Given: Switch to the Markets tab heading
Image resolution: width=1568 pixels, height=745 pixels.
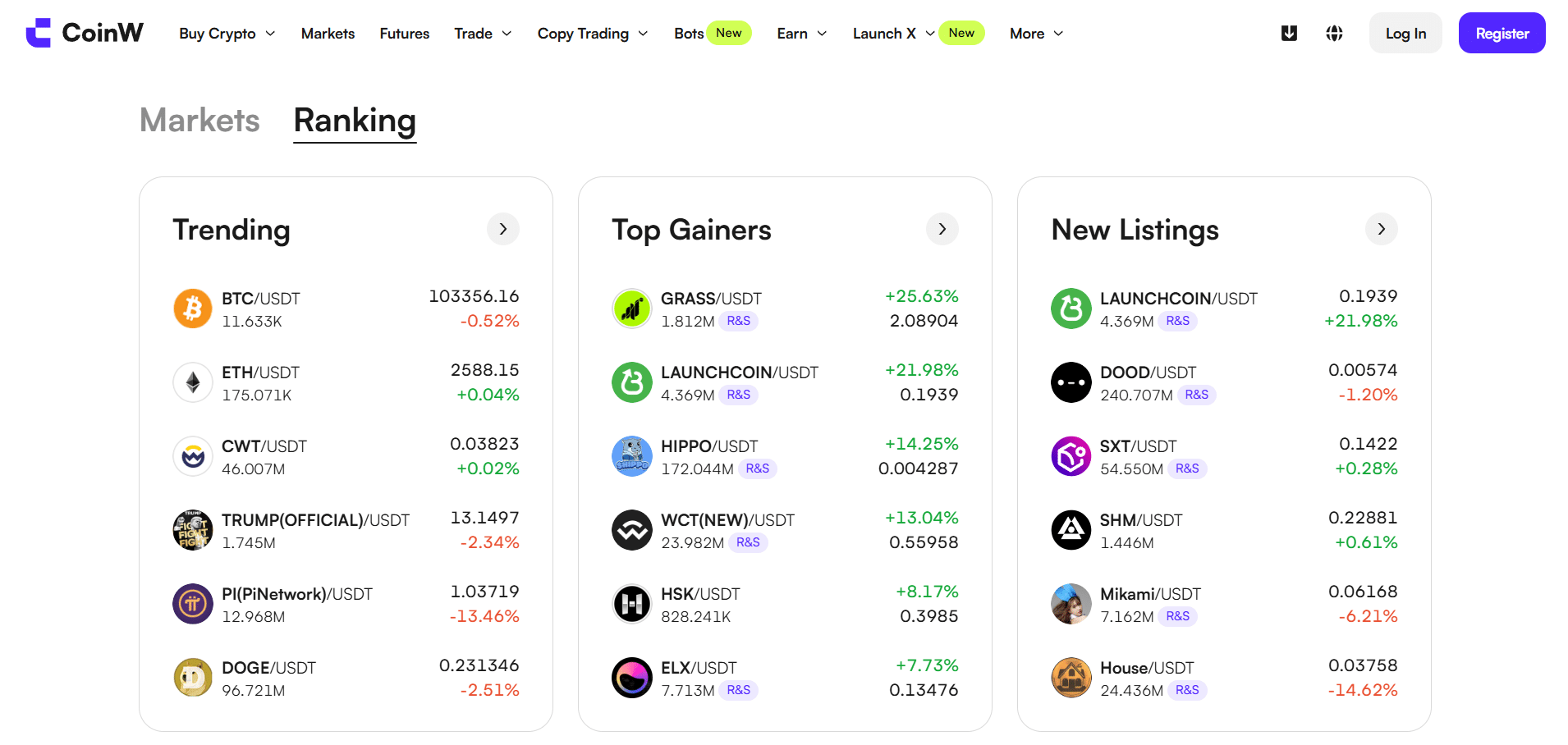Looking at the screenshot, I should [199, 121].
